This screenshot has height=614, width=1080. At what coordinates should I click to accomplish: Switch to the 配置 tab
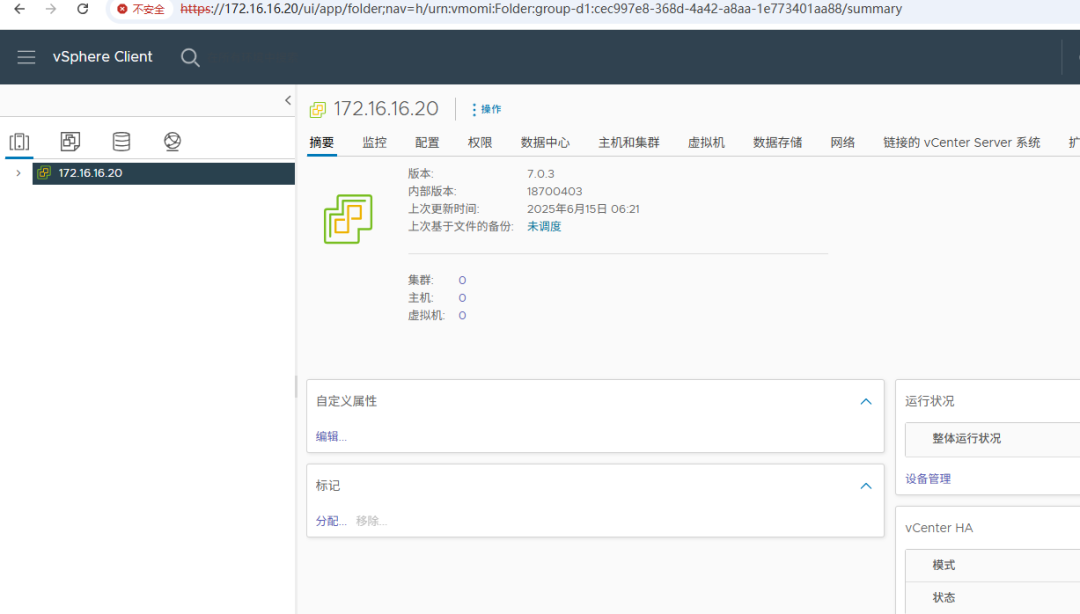click(x=427, y=143)
